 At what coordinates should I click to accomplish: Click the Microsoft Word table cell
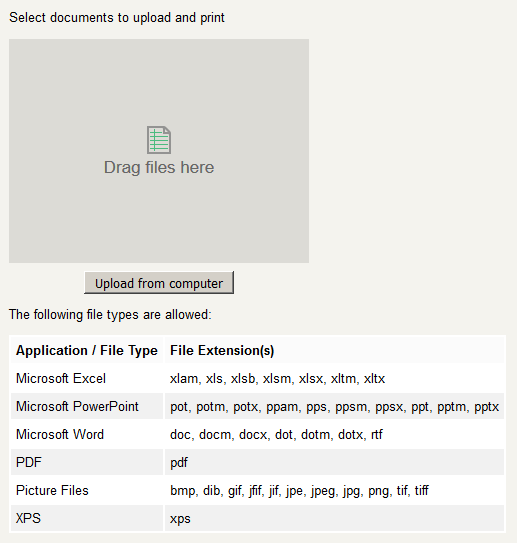(87, 434)
